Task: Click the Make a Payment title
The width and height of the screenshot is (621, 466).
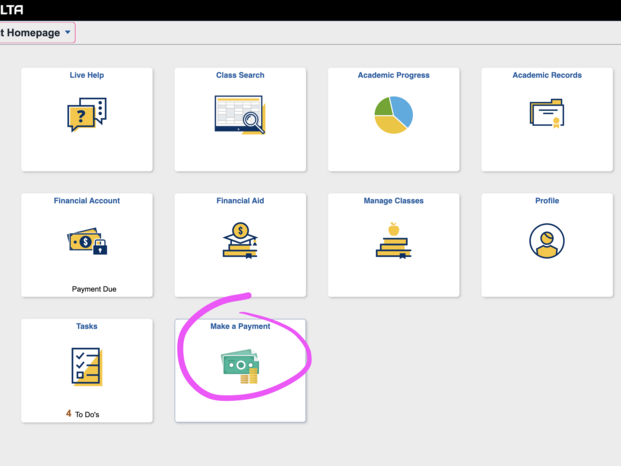Action: pyautogui.click(x=240, y=326)
